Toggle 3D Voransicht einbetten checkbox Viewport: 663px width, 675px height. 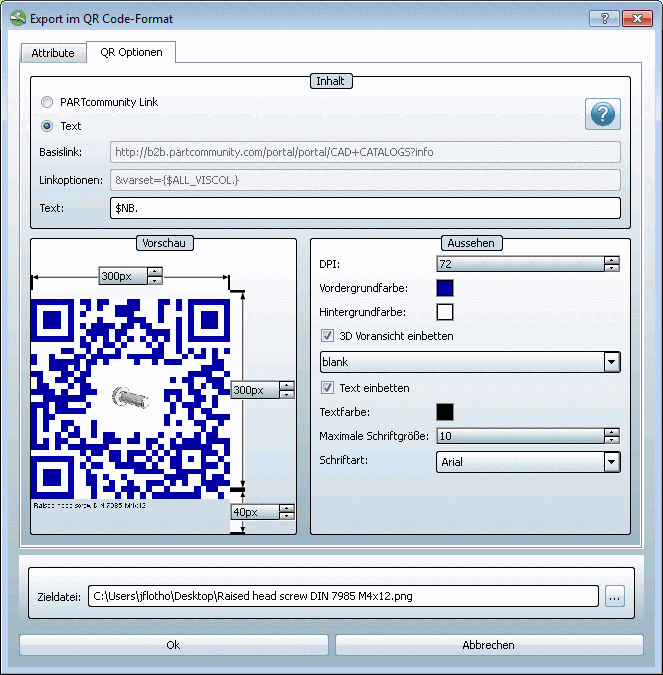tap(328, 336)
